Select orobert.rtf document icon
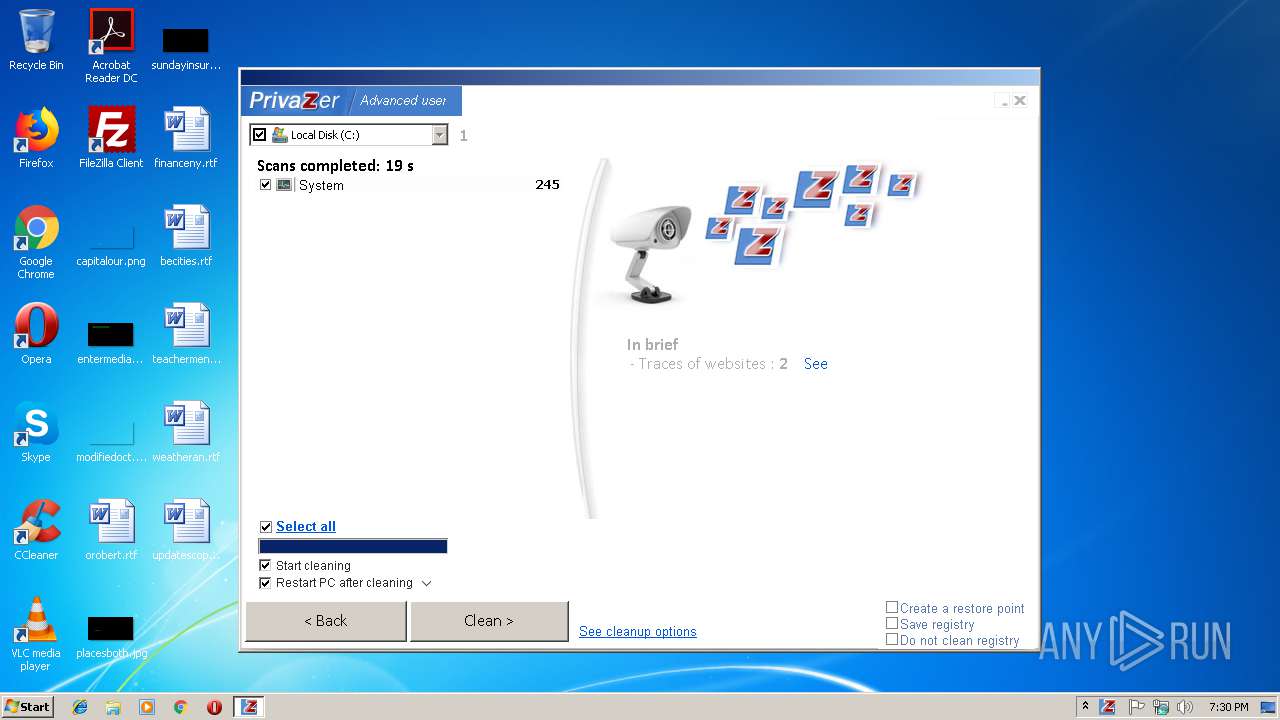The image size is (1280, 720). coord(111,530)
